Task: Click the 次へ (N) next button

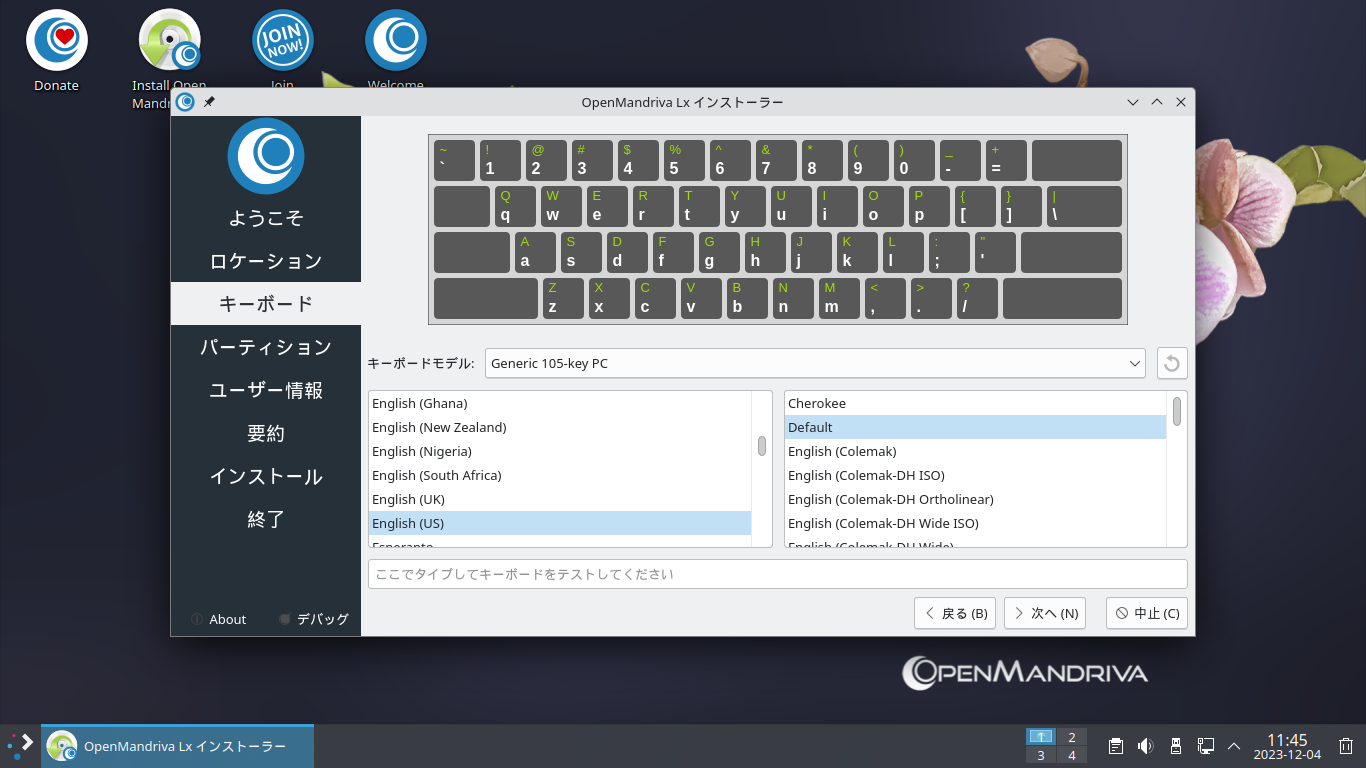Action: 1045,613
